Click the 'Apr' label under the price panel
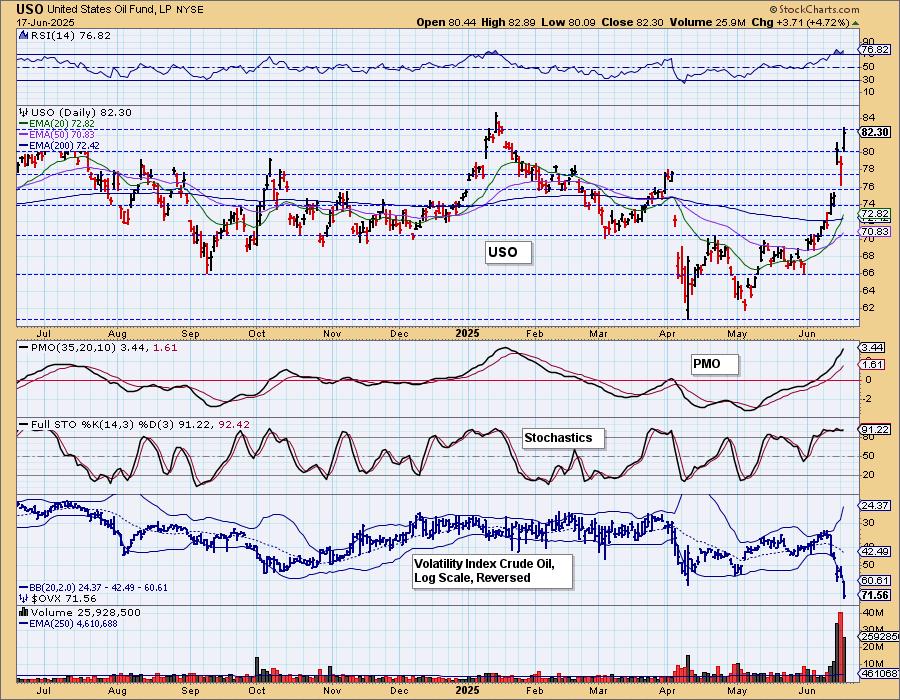Viewport: 900px width, 700px height. (x=667, y=333)
